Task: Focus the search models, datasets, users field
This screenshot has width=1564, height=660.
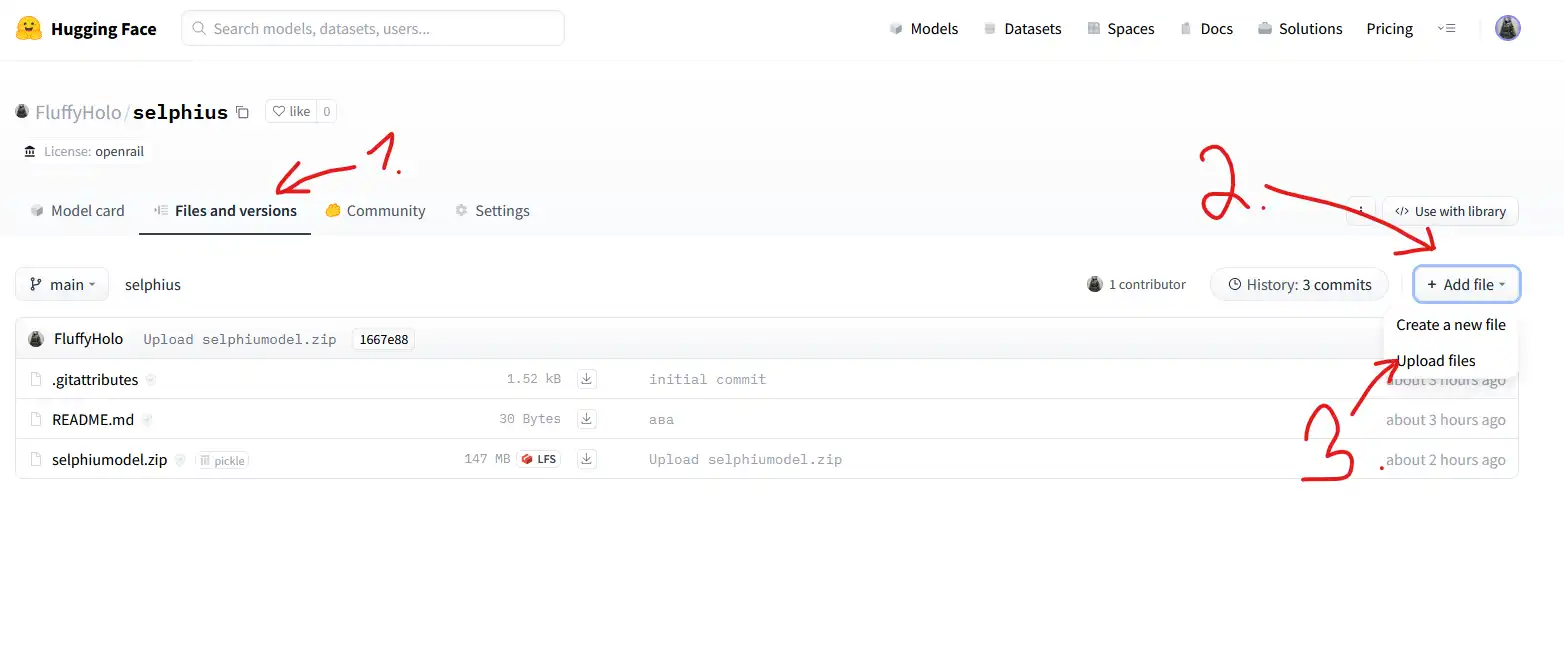Action: click(x=373, y=28)
